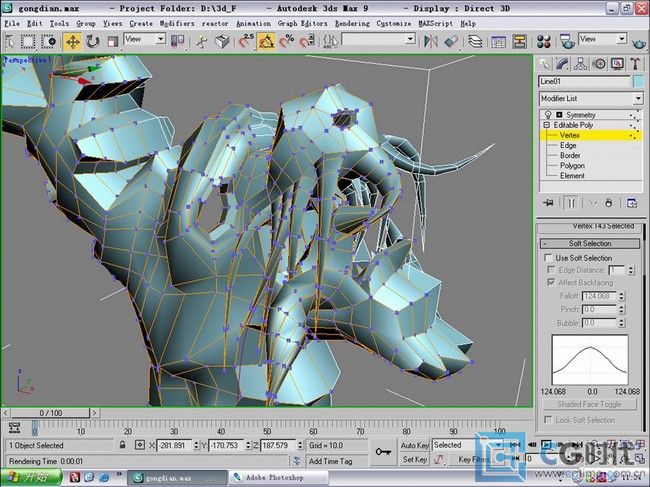Switch to the Utilities hammer tab
The height and width of the screenshot is (487, 650).
click(x=635, y=64)
